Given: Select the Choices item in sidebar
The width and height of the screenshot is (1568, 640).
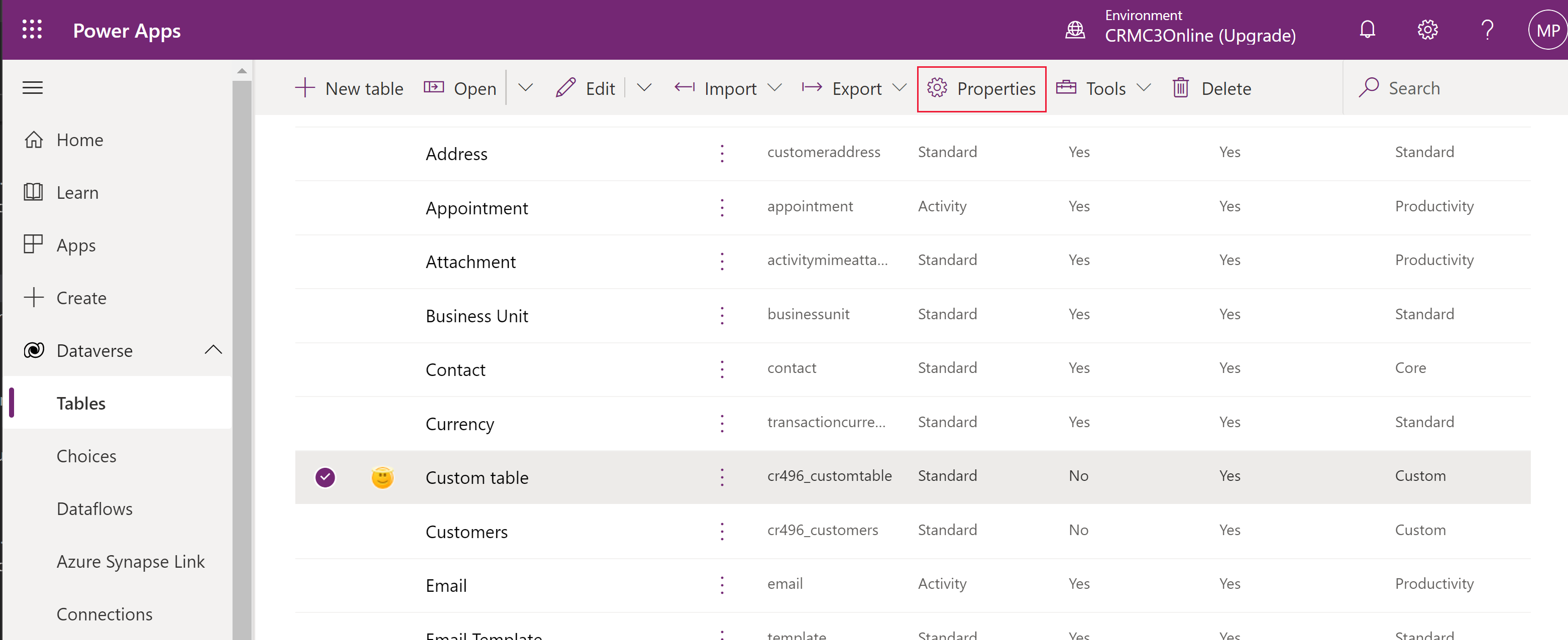Looking at the screenshot, I should pyautogui.click(x=87, y=456).
